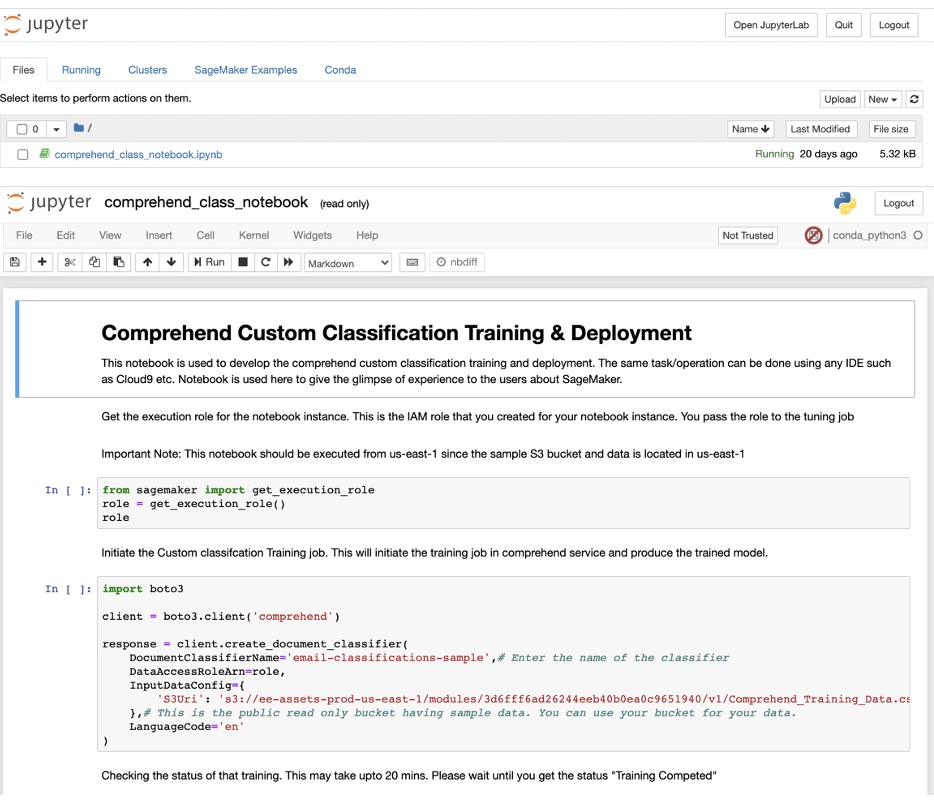
Task: Click the 5.32 kB file size
Action: pyautogui.click(x=898, y=154)
